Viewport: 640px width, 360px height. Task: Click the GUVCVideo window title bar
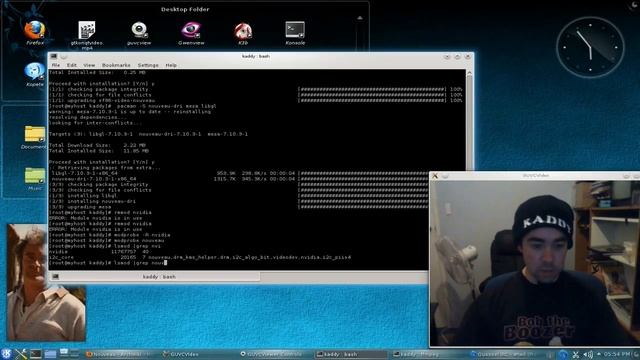[x=535, y=176]
